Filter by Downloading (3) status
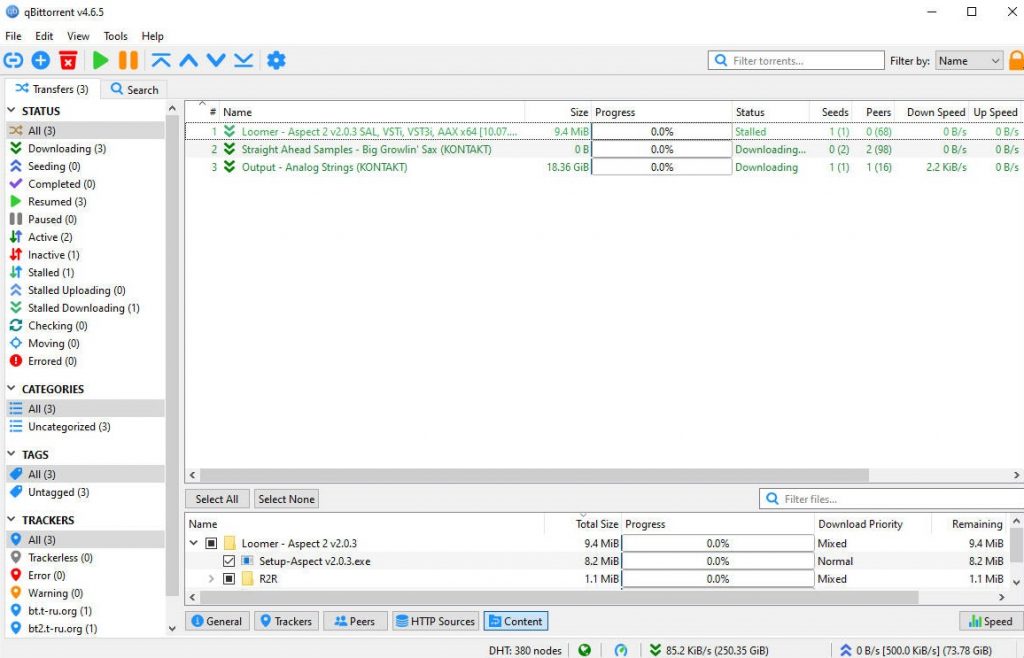This screenshot has height=658, width=1024. pos(67,149)
